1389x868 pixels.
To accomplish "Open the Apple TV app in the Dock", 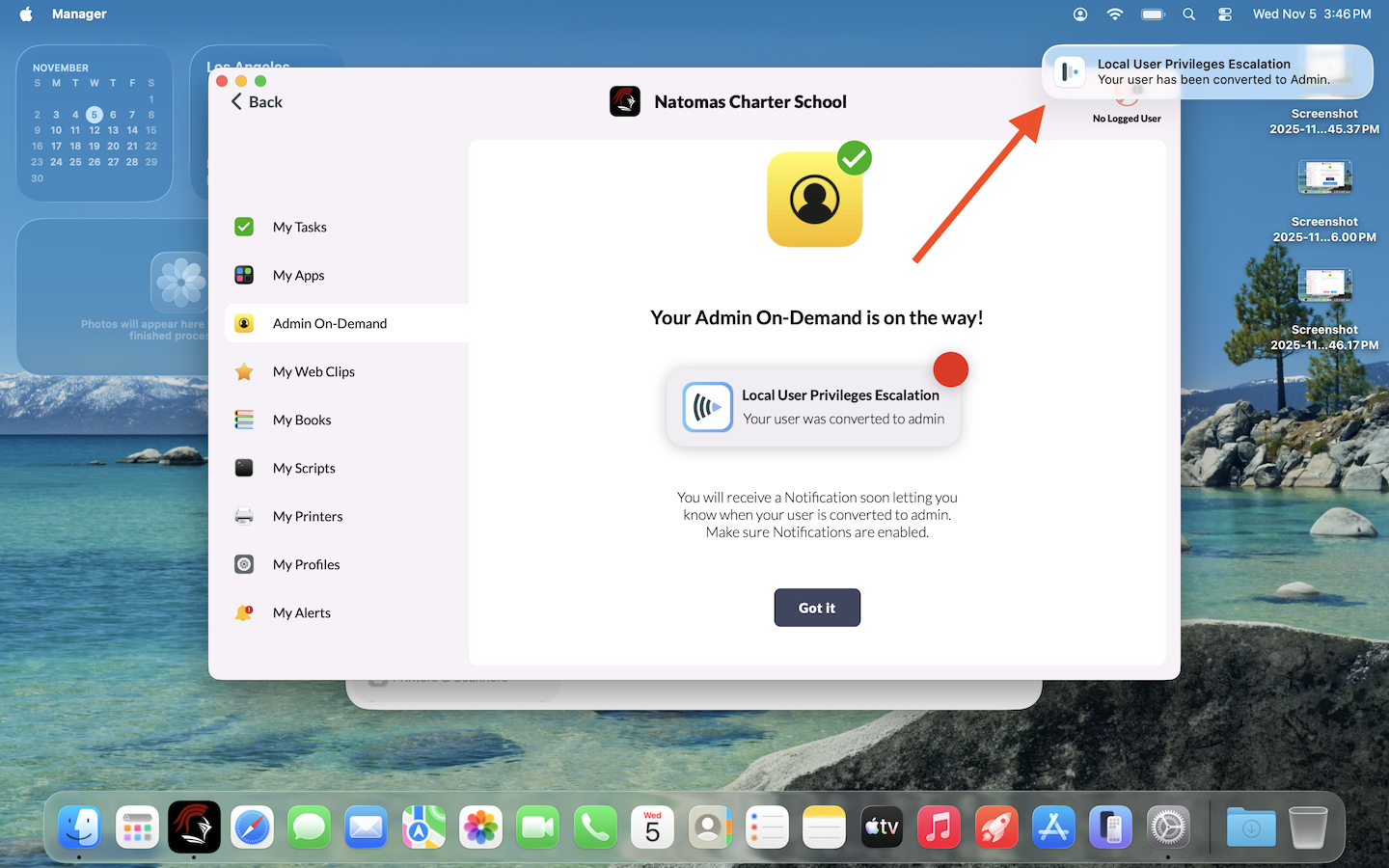I will pyautogui.click(x=882, y=827).
